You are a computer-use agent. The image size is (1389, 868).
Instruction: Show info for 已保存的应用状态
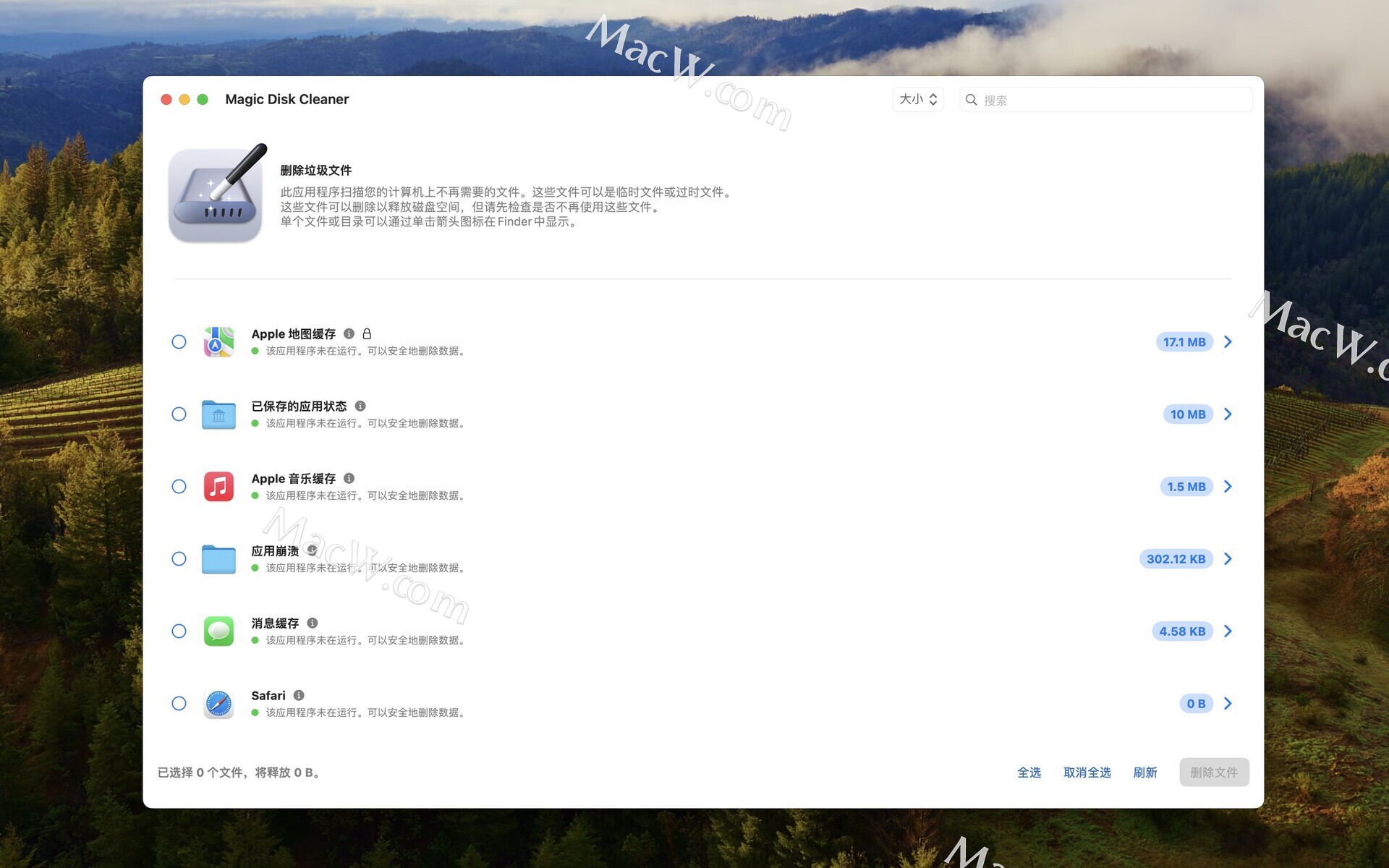(x=360, y=406)
